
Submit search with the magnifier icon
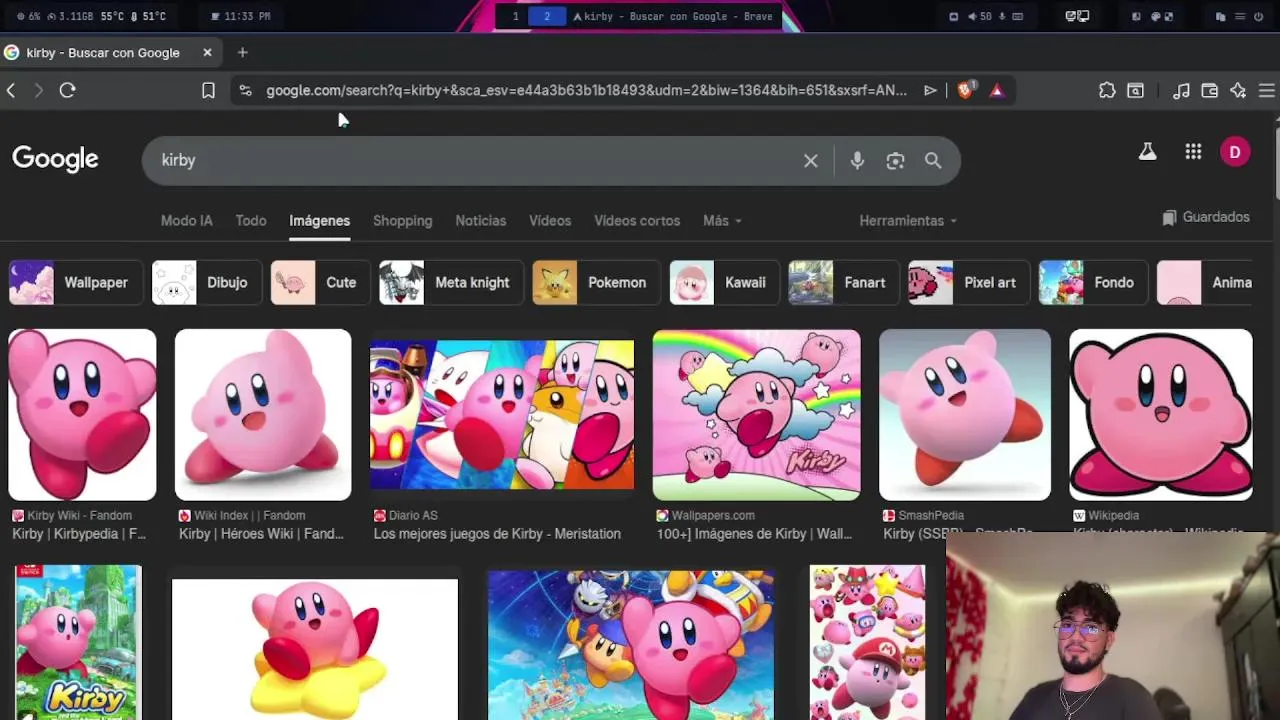point(933,161)
